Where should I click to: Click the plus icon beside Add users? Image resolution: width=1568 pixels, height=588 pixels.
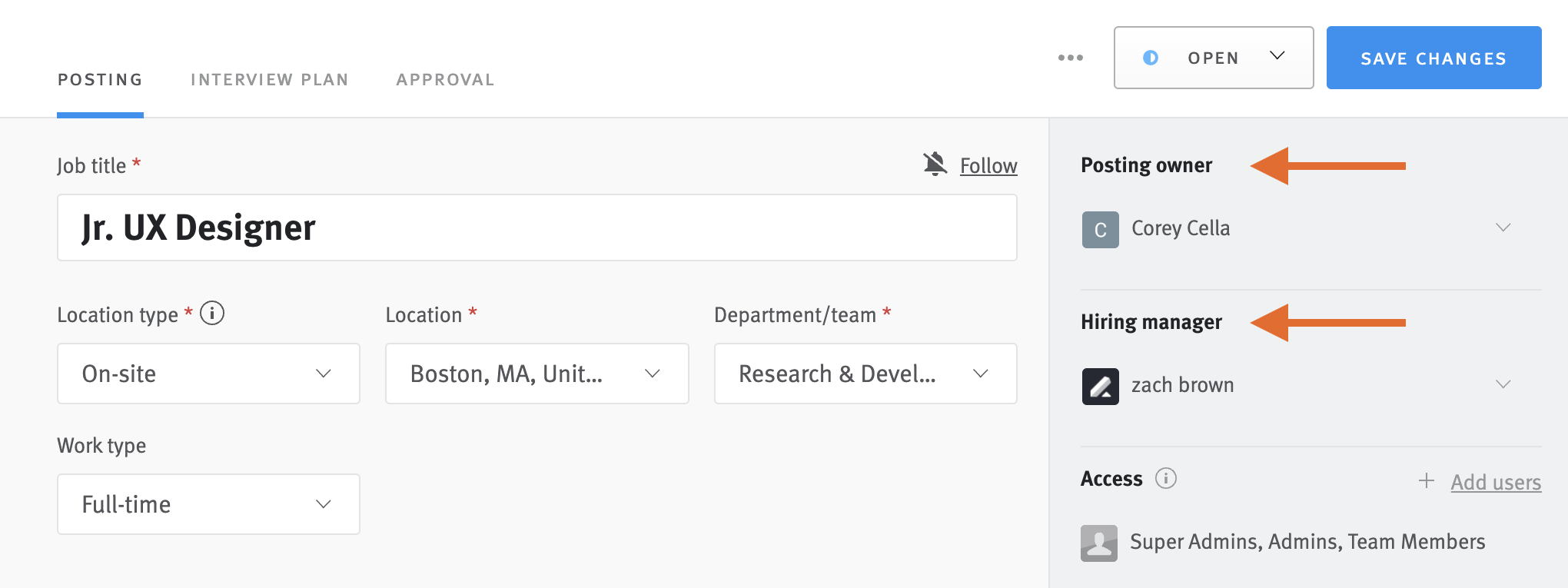pyautogui.click(x=1426, y=480)
